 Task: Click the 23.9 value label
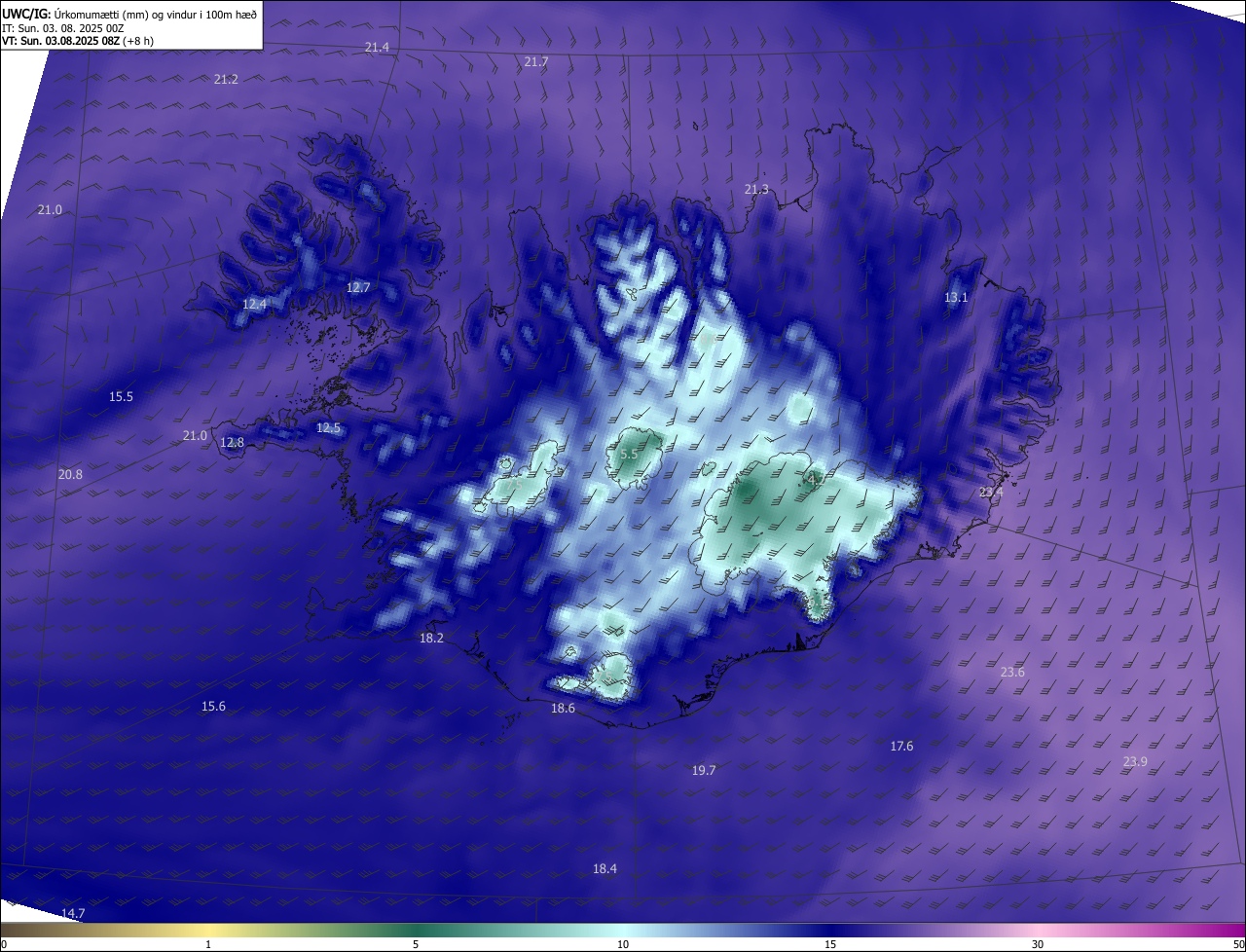[1135, 761]
